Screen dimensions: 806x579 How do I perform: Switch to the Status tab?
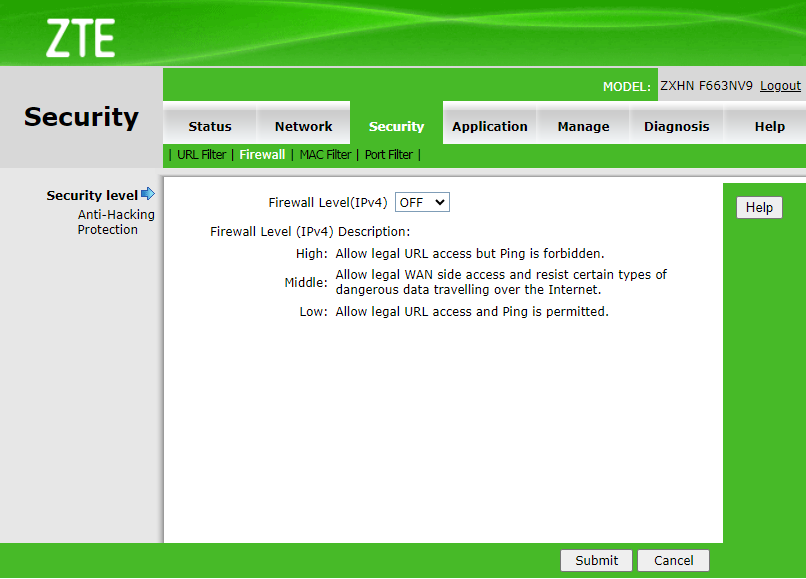tap(210, 126)
